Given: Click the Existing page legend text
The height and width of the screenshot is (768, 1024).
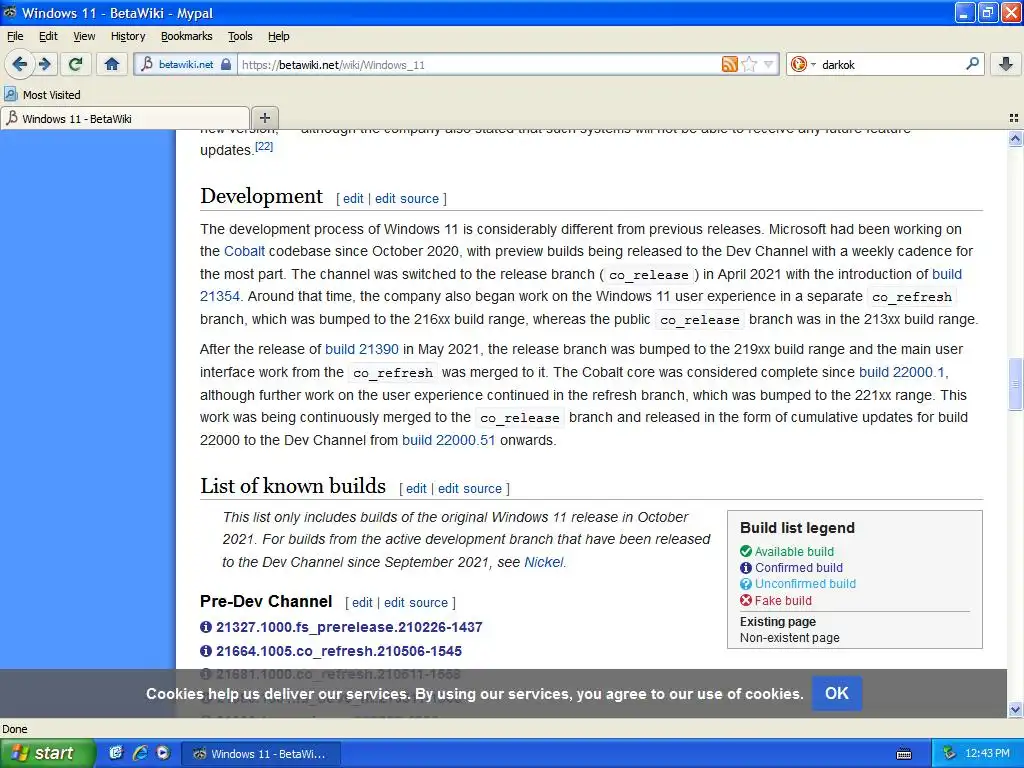Looking at the screenshot, I should 778,622.
